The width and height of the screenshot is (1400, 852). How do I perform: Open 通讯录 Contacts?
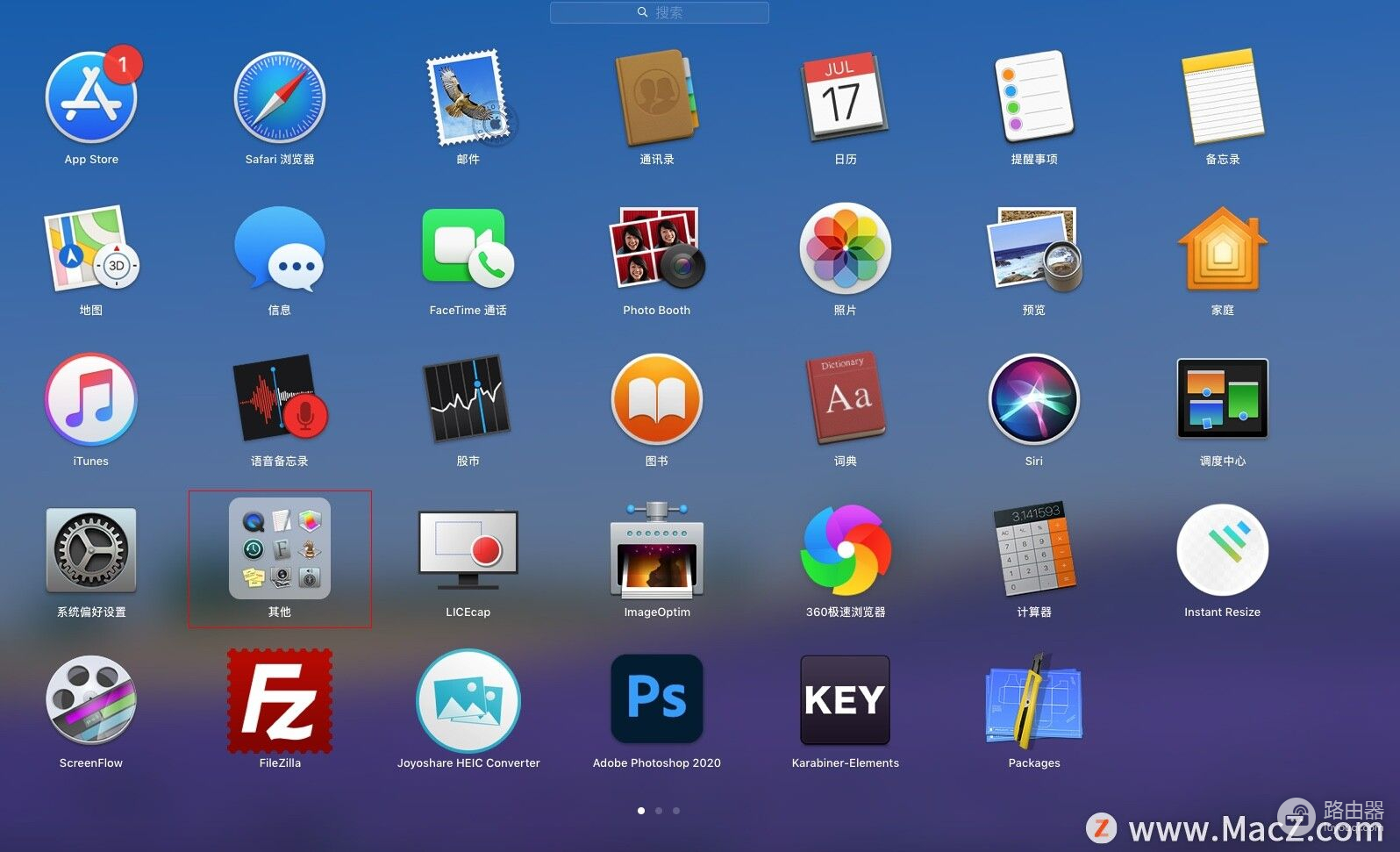657,97
